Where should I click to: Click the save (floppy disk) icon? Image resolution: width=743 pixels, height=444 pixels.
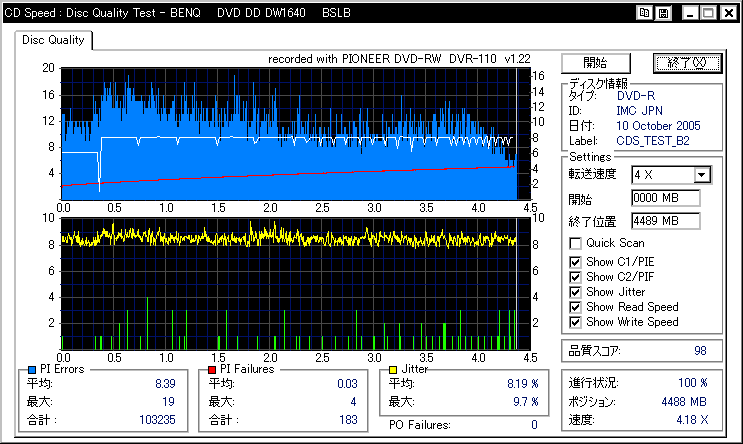(x=663, y=13)
